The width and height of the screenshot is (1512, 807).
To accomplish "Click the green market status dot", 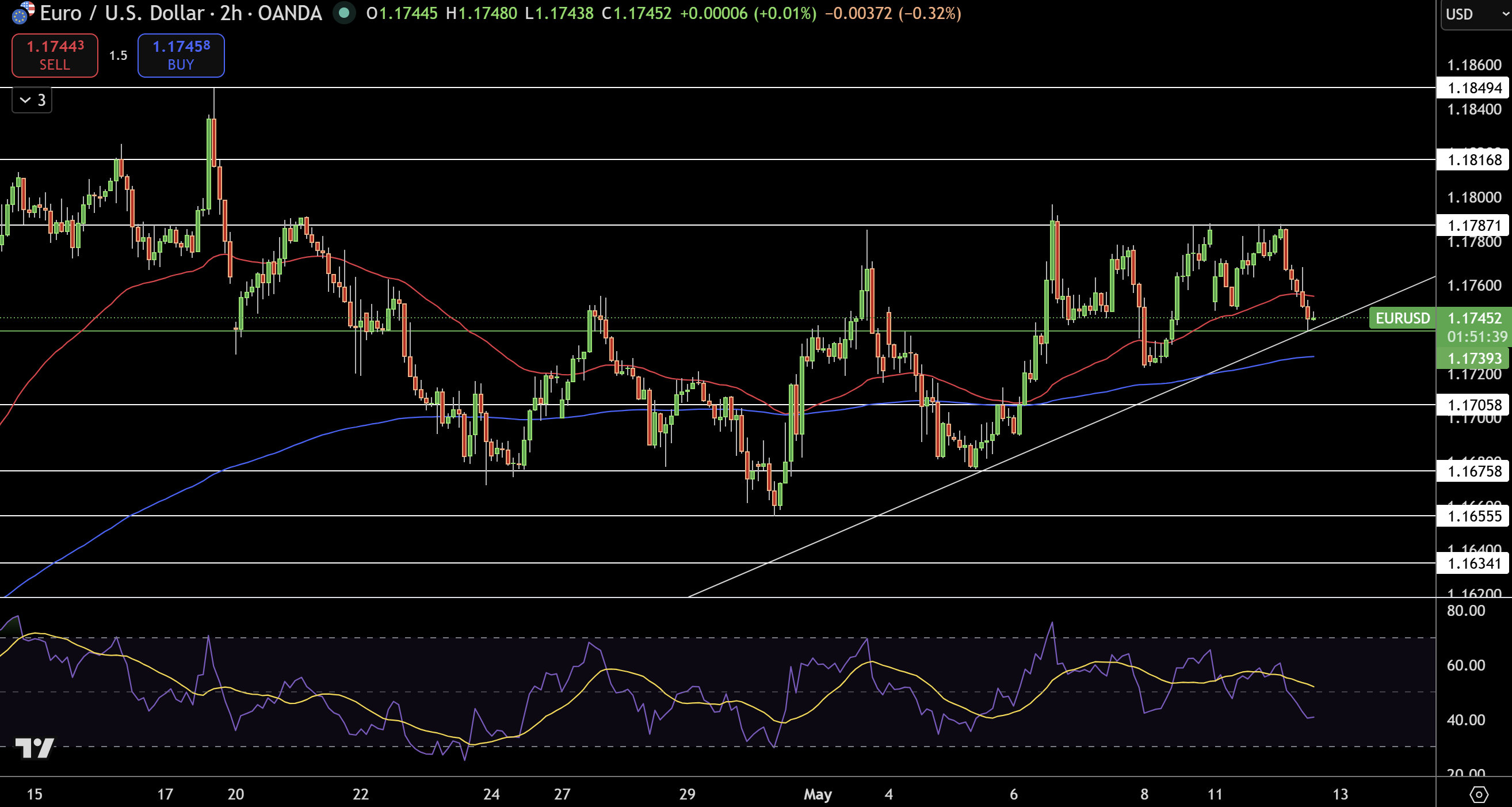I will (x=344, y=13).
